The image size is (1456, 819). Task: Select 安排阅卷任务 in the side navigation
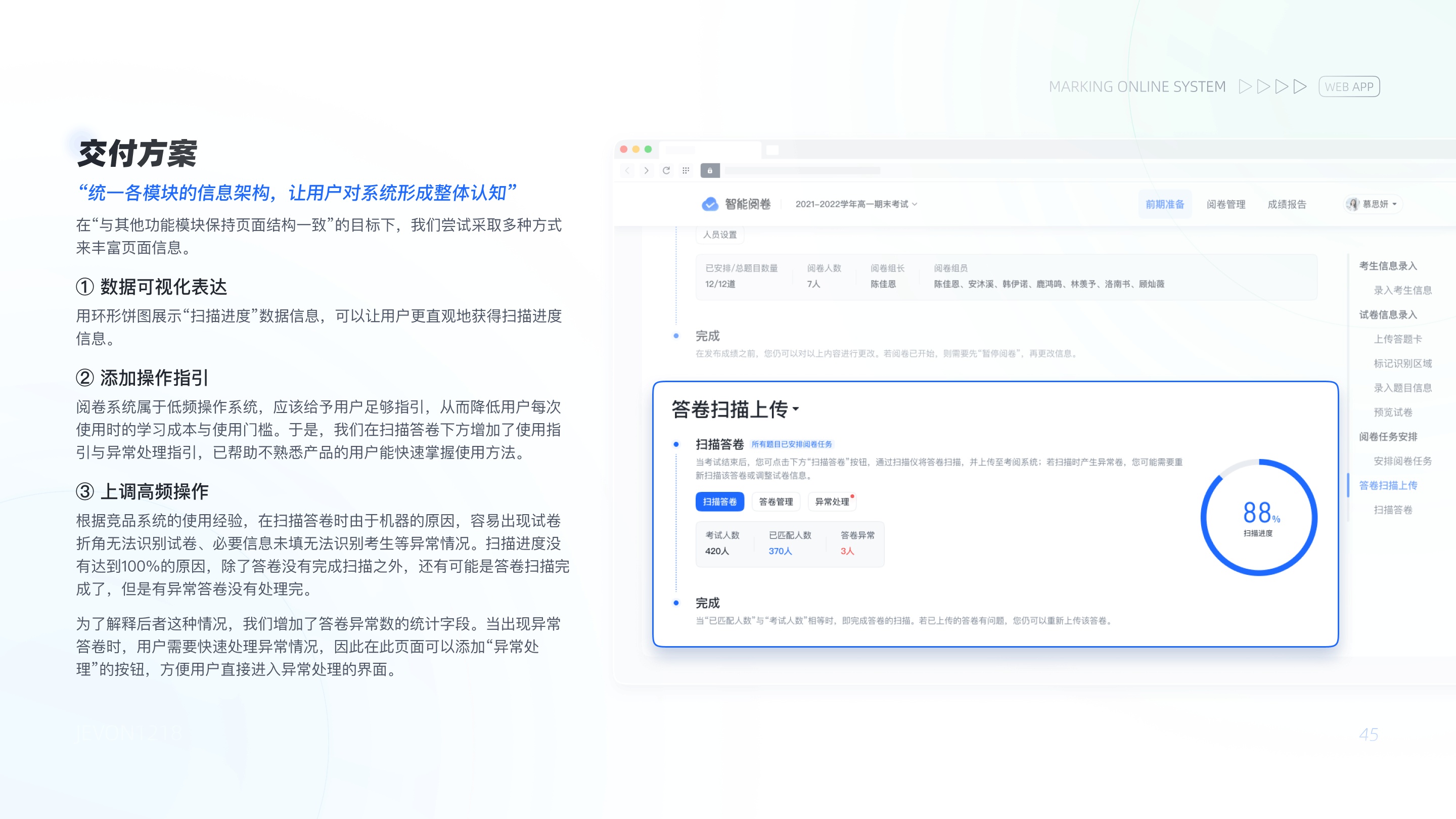pos(1402,461)
